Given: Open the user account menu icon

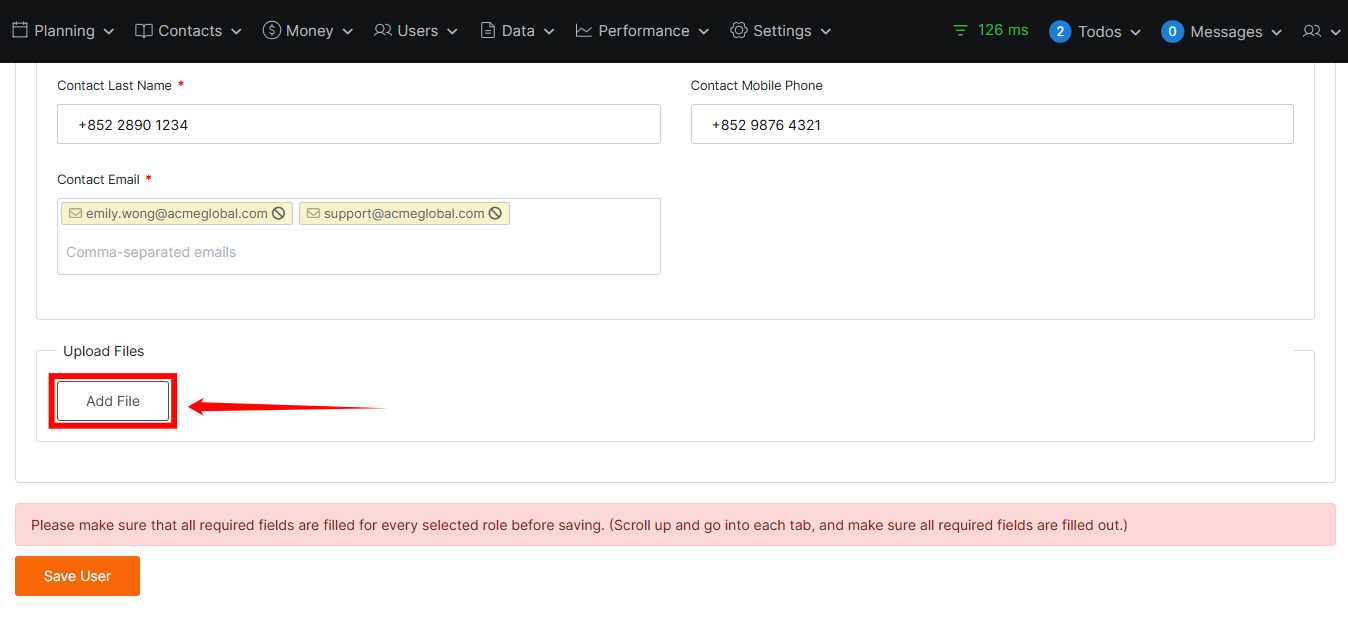Looking at the screenshot, I should pyautogui.click(x=1312, y=32).
